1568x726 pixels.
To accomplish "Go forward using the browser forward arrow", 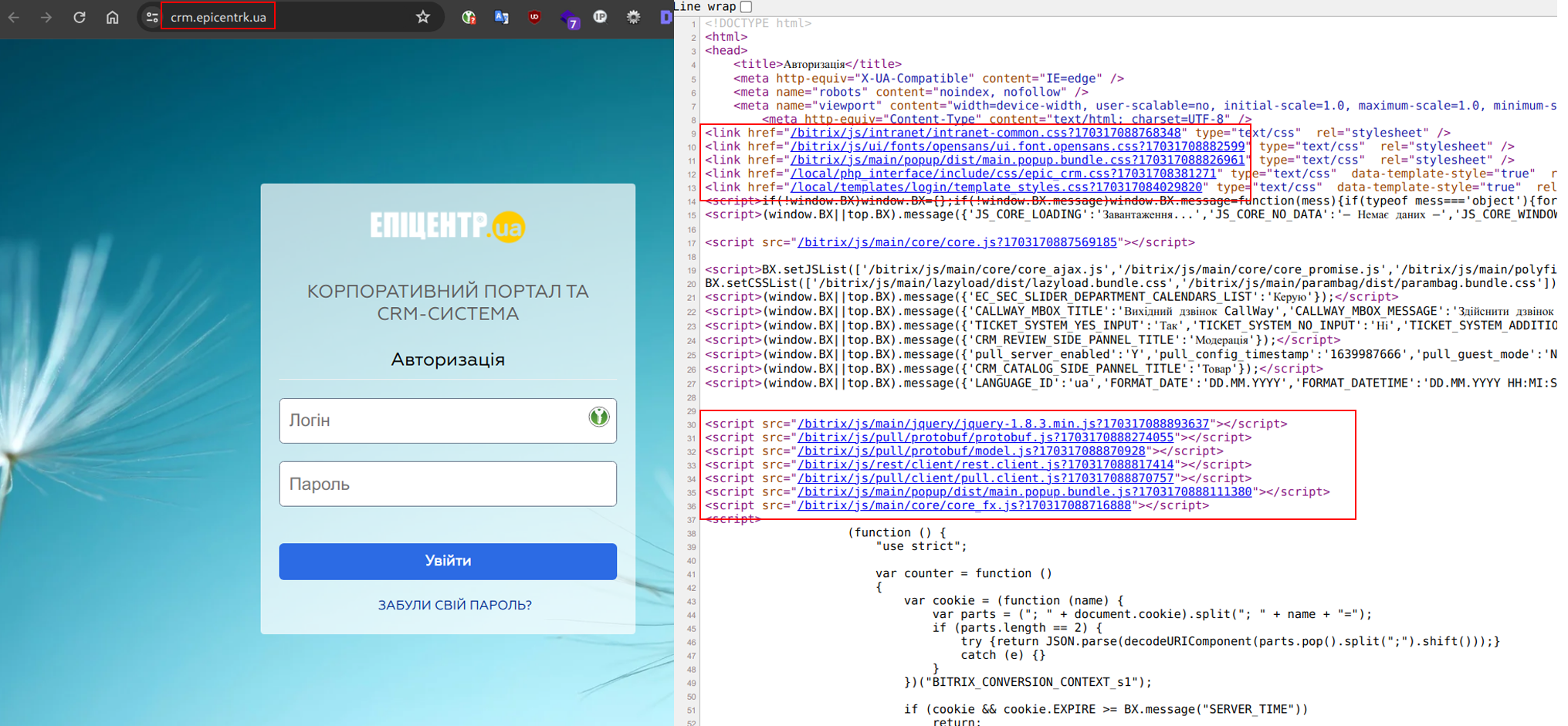I will coord(46,17).
